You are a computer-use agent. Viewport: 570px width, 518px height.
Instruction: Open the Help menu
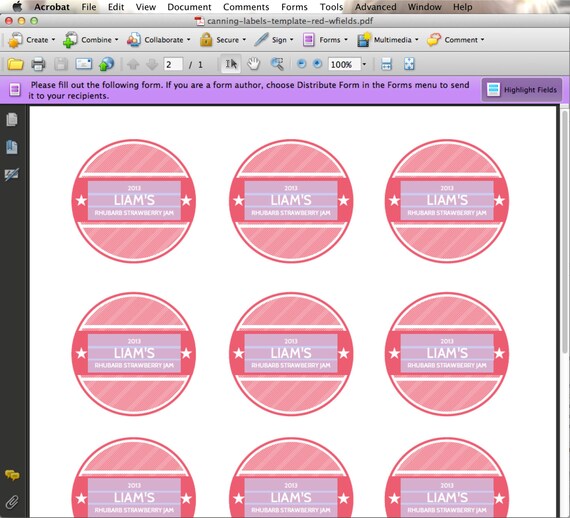462,7
